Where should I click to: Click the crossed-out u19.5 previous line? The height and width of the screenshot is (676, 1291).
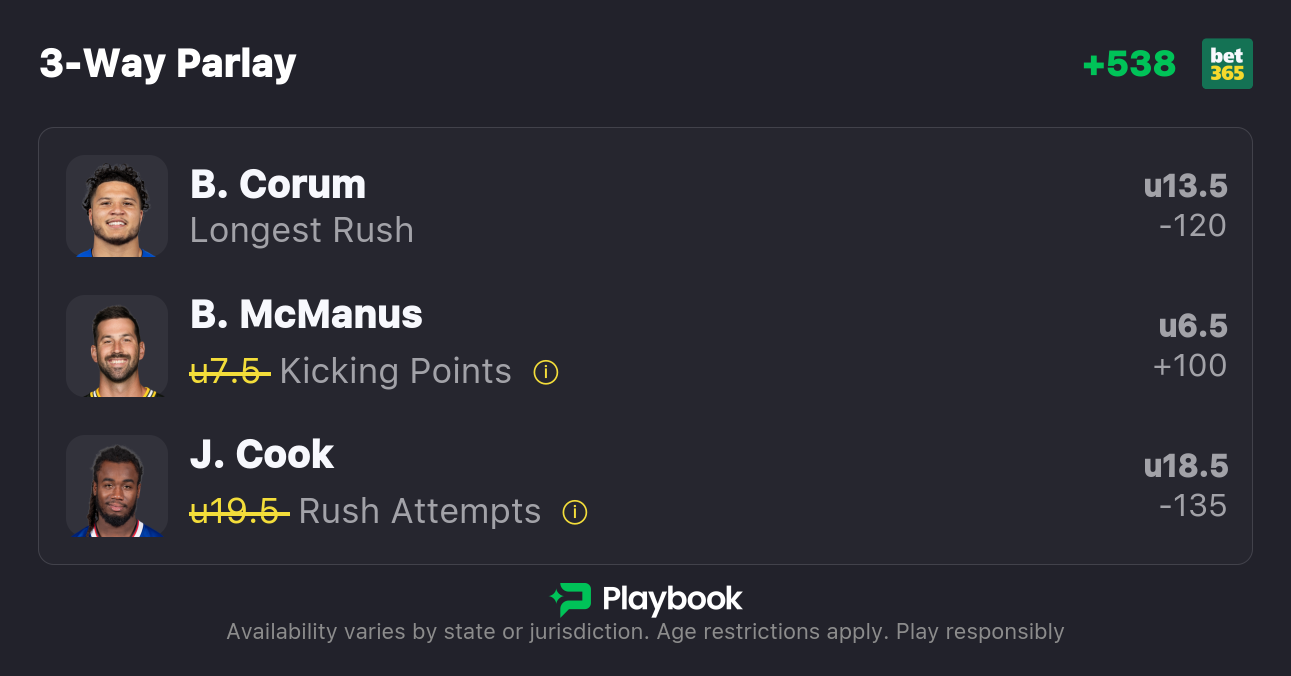(x=239, y=512)
